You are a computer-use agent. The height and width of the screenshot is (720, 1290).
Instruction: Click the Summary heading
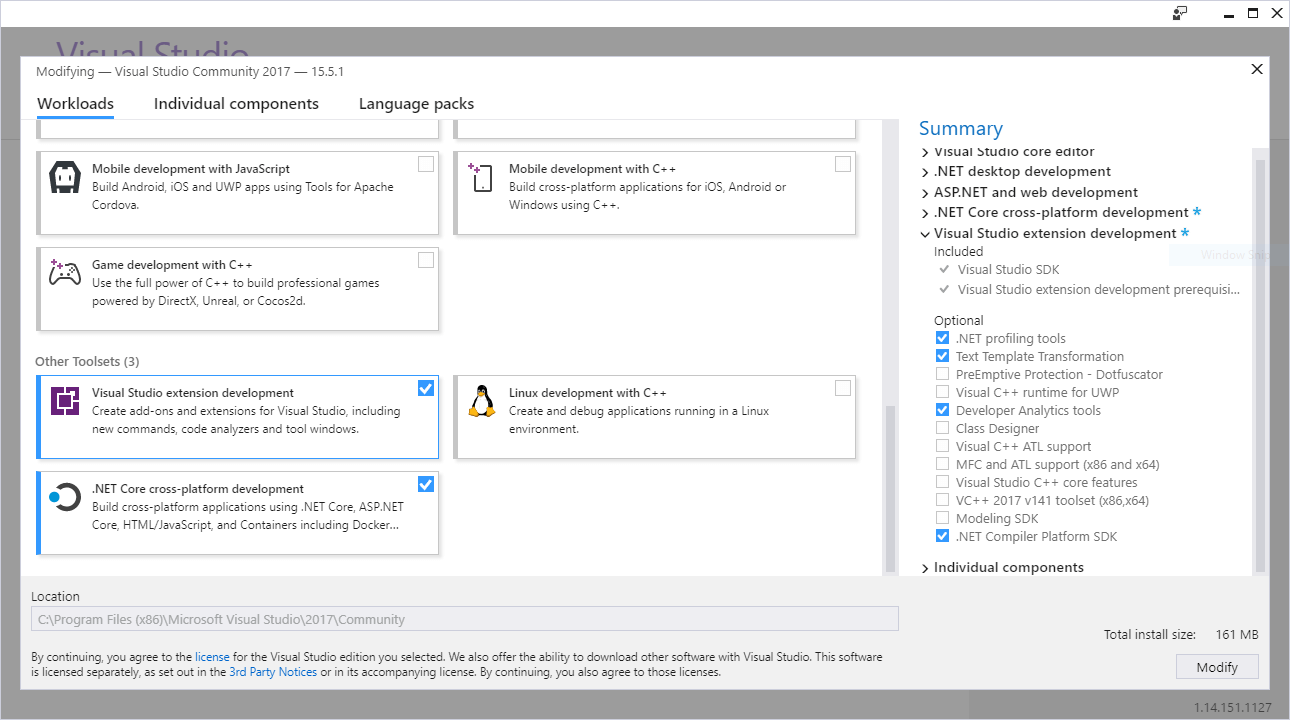[961, 128]
